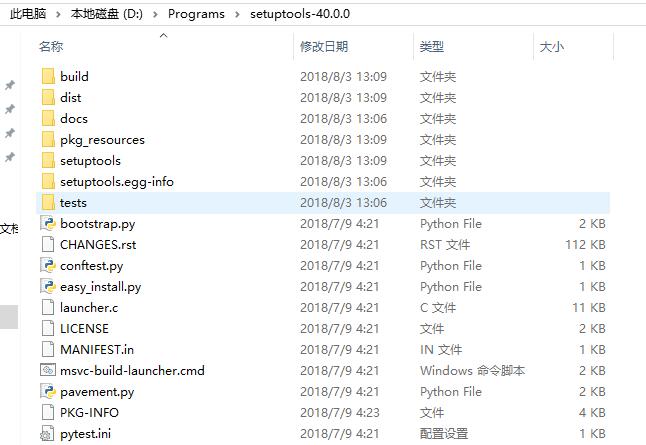Select conftest.py file name

pyautogui.click(x=91, y=266)
